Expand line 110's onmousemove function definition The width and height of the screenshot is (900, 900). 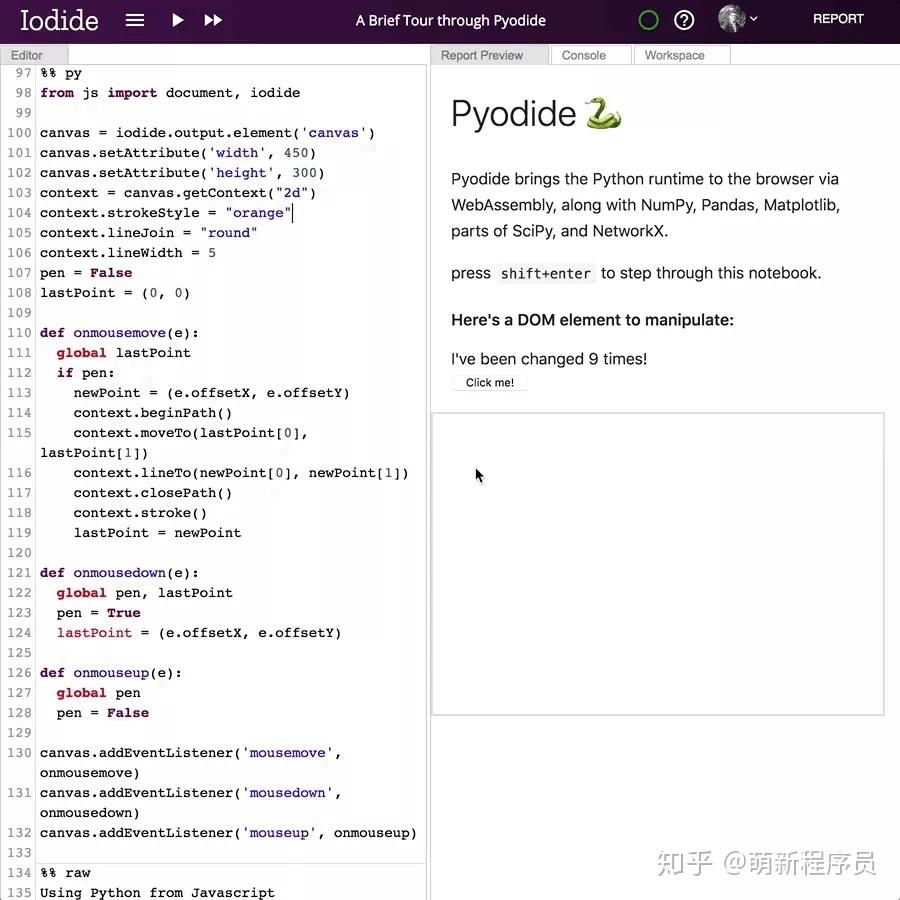[120, 332]
